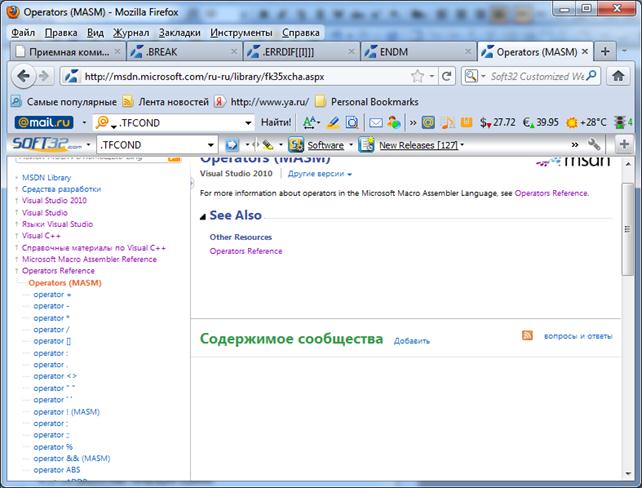This screenshot has height=488, width=642.
Task: Open the Журнал menu
Action: point(131,32)
